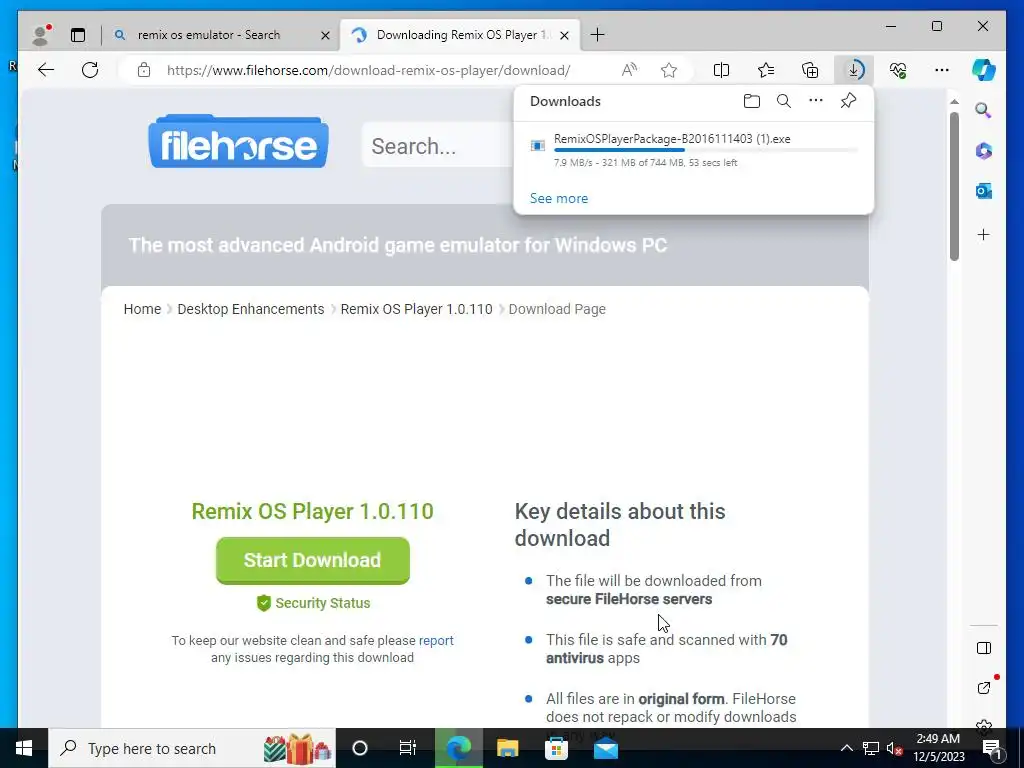Open link in new window sidebar icon
The image size is (1024, 768).
tap(984, 688)
